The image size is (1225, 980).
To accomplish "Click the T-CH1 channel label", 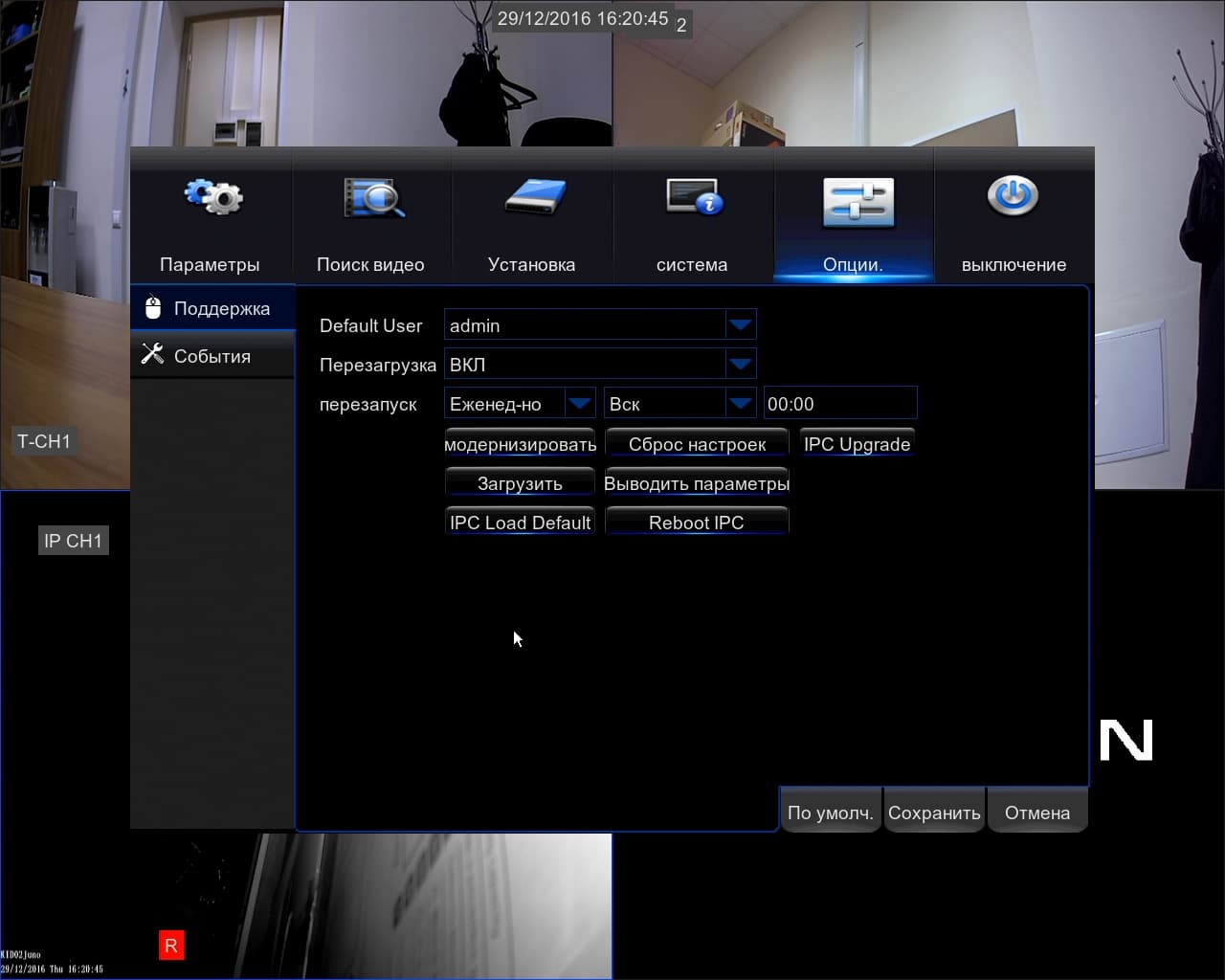I will click(44, 441).
